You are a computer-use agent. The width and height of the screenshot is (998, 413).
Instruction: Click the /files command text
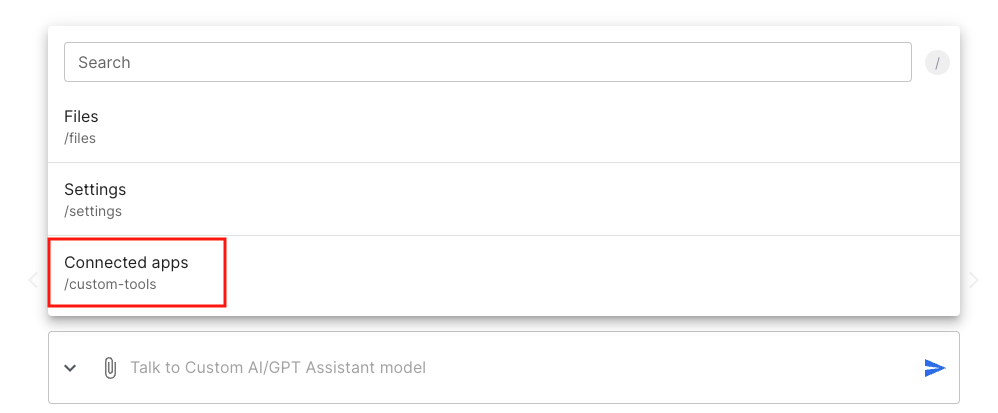pyautogui.click(x=80, y=138)
